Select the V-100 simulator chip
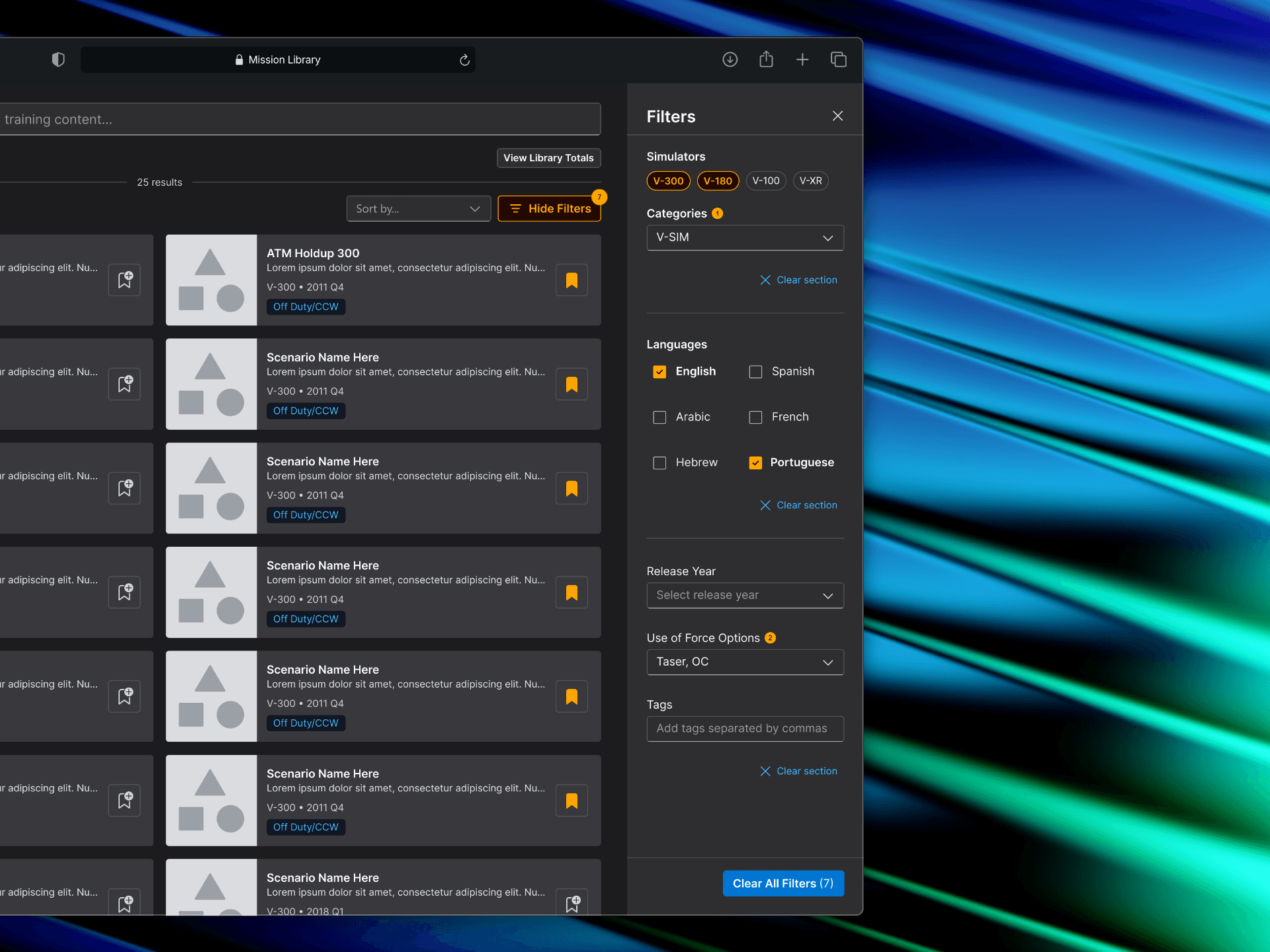 (x=765, y=181)
